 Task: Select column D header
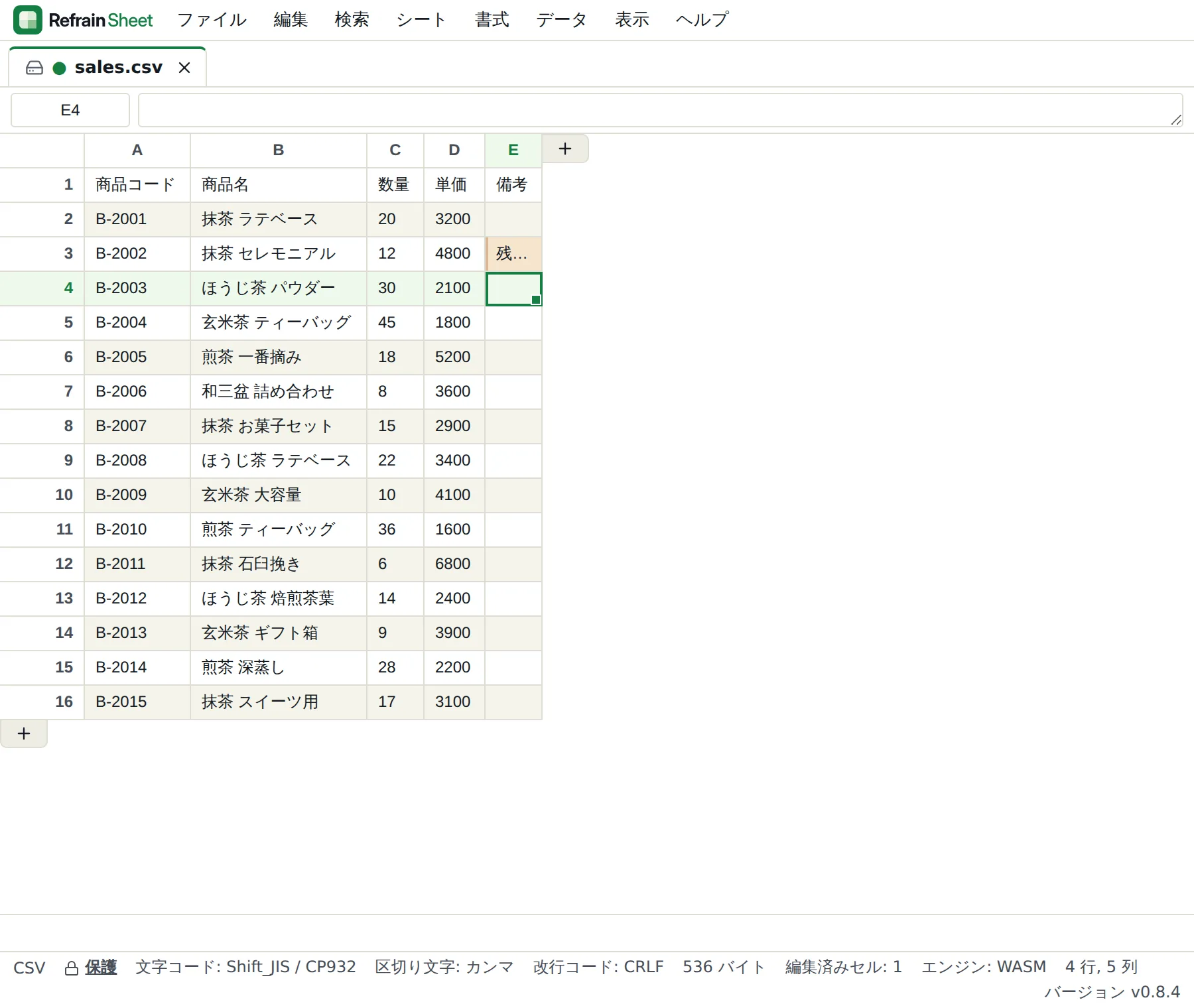point(454,150)
